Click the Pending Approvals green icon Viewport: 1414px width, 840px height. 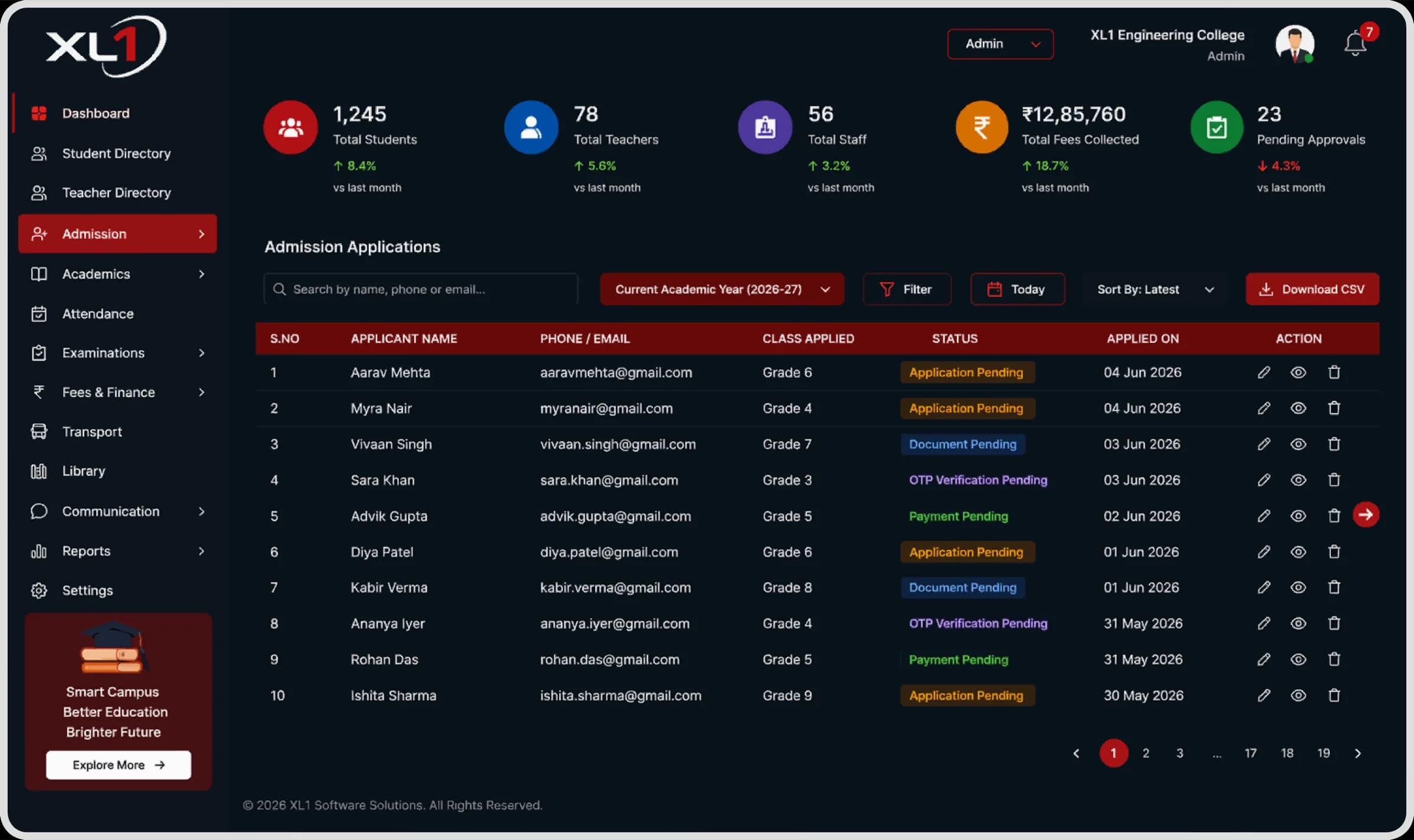tap(1217, 127)
